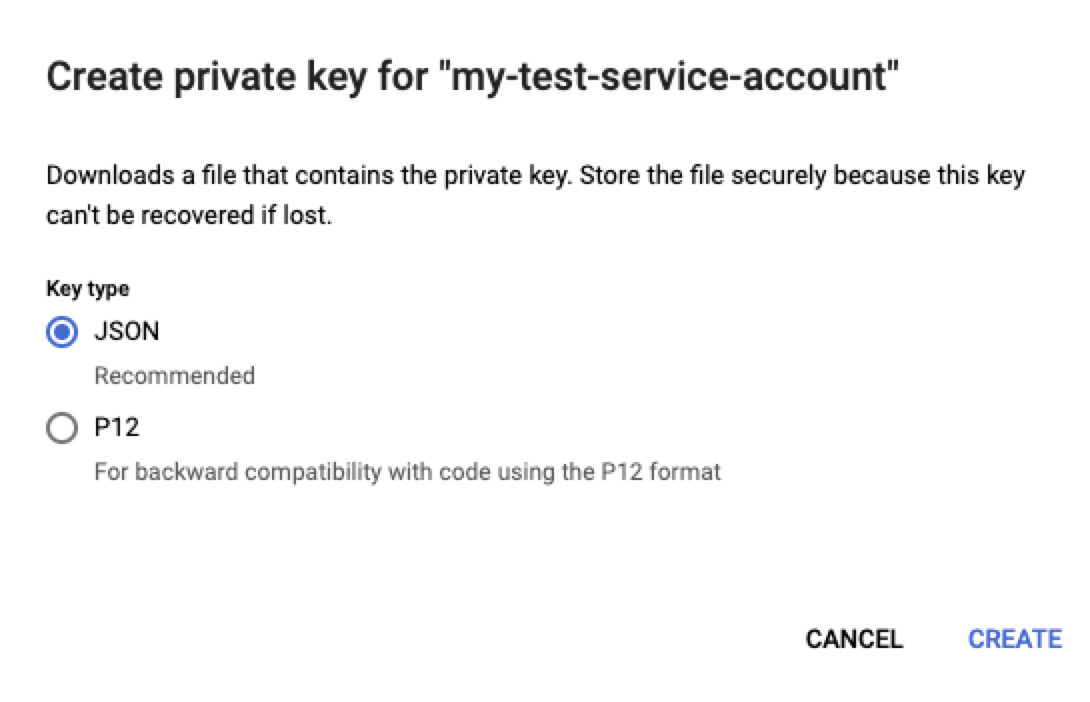The image size is (1090, 702).
Task: Click the P12 backward compatibility description
Action: click(x=407, y=472)
